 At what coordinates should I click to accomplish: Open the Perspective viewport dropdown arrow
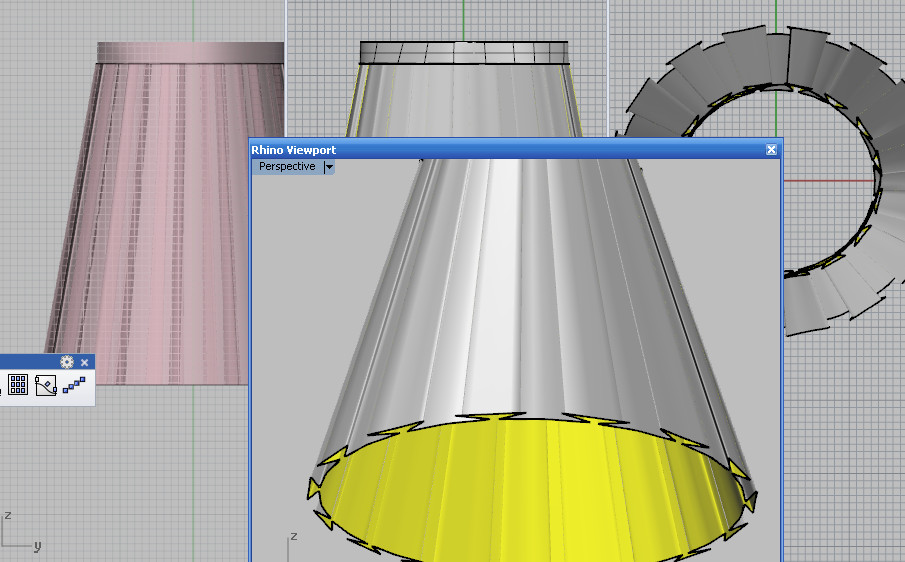coord(329,167)
